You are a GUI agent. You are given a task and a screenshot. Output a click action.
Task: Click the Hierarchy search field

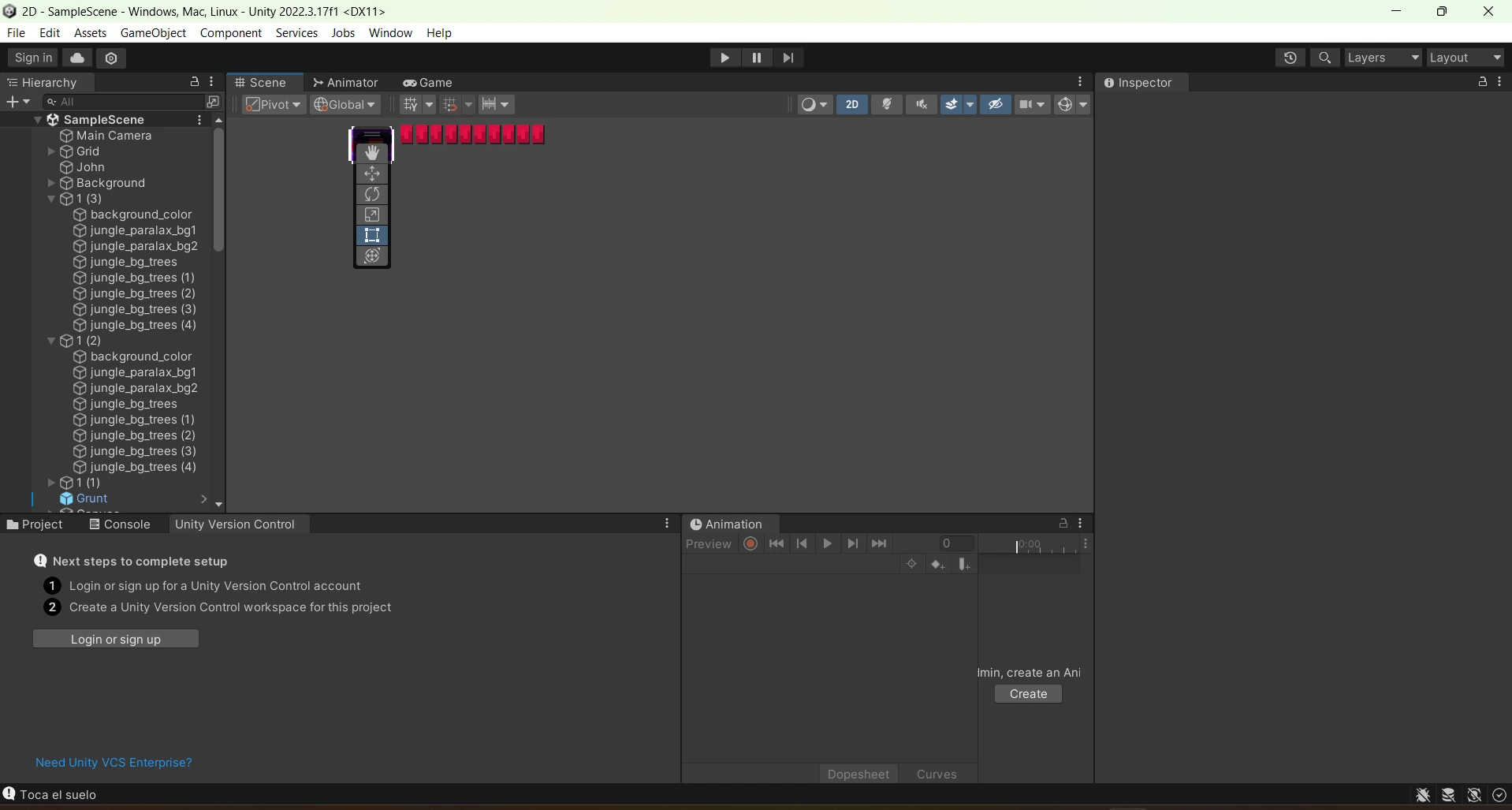tap(126, 102)
